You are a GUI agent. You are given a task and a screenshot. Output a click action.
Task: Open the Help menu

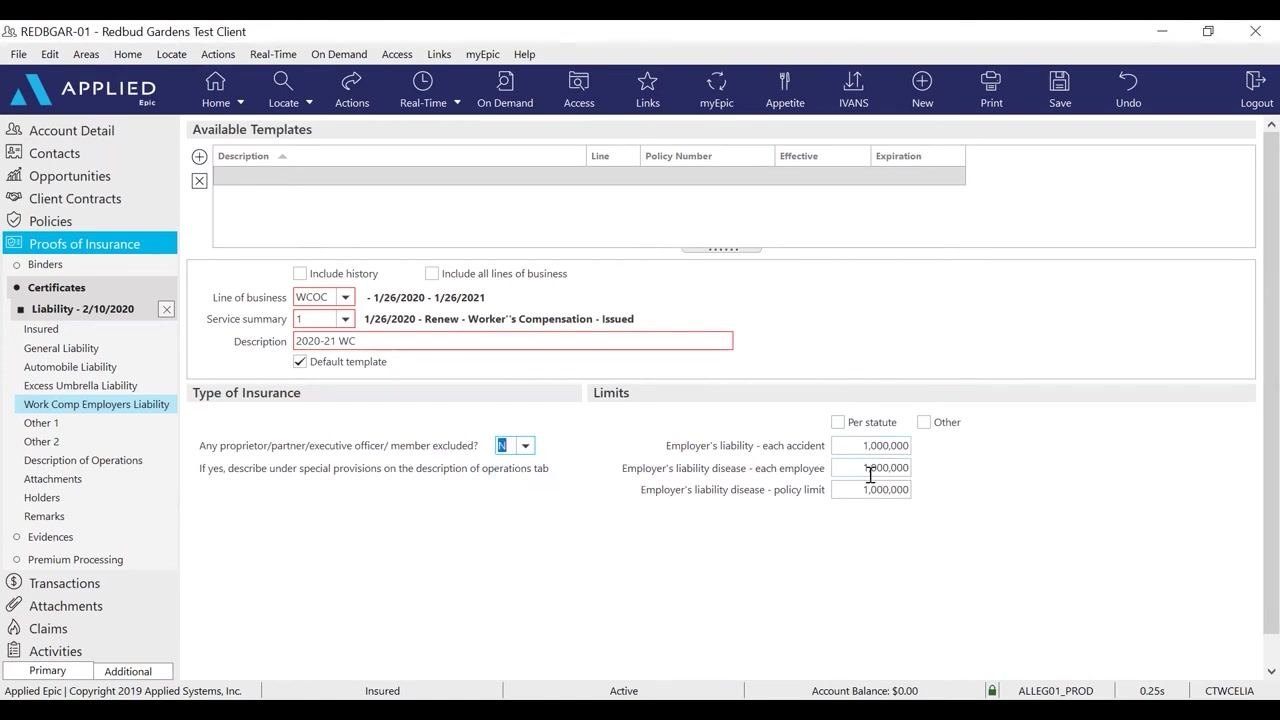pos(524,54)
